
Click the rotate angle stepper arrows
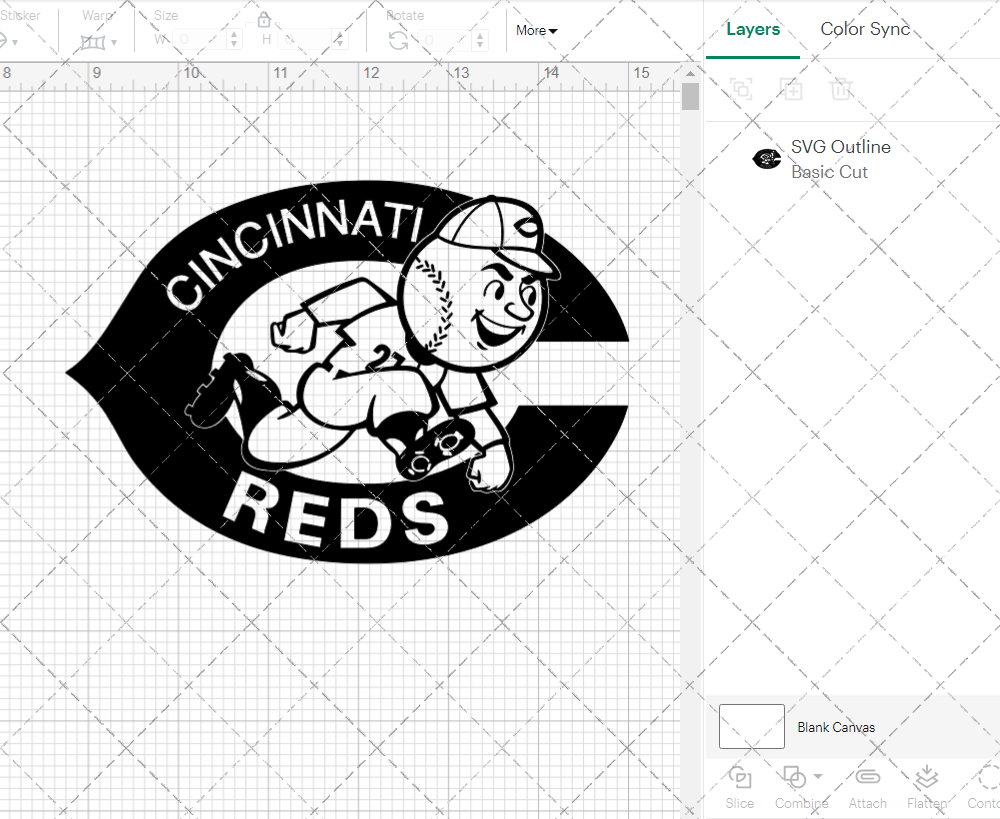point(484,40)
